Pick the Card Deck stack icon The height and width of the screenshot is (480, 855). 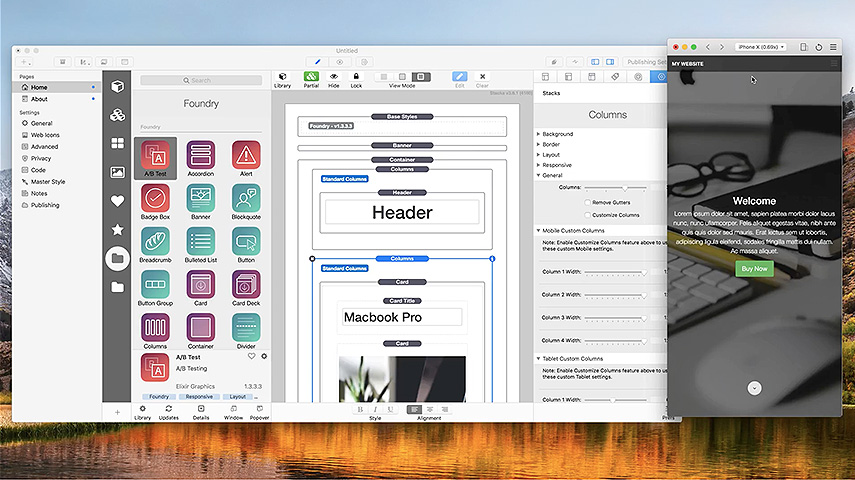tap(246, 284)
